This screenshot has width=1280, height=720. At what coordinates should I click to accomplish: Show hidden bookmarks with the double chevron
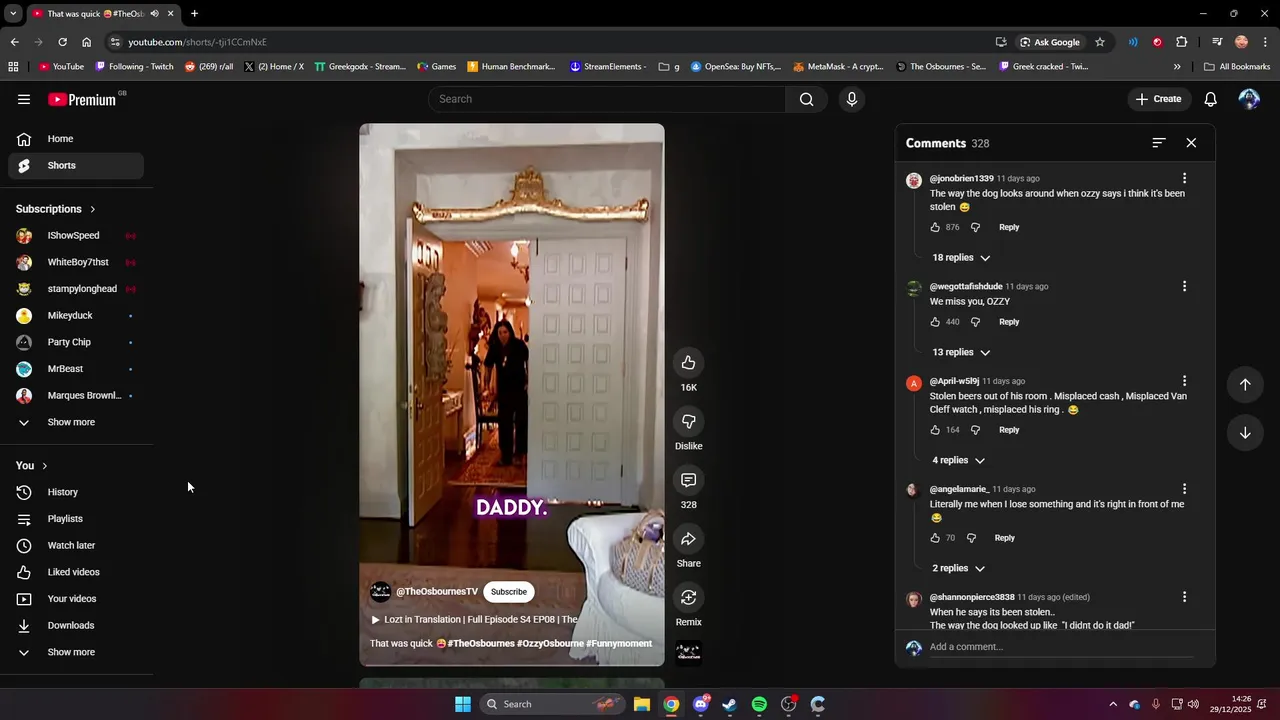[x=1177, y=67]
